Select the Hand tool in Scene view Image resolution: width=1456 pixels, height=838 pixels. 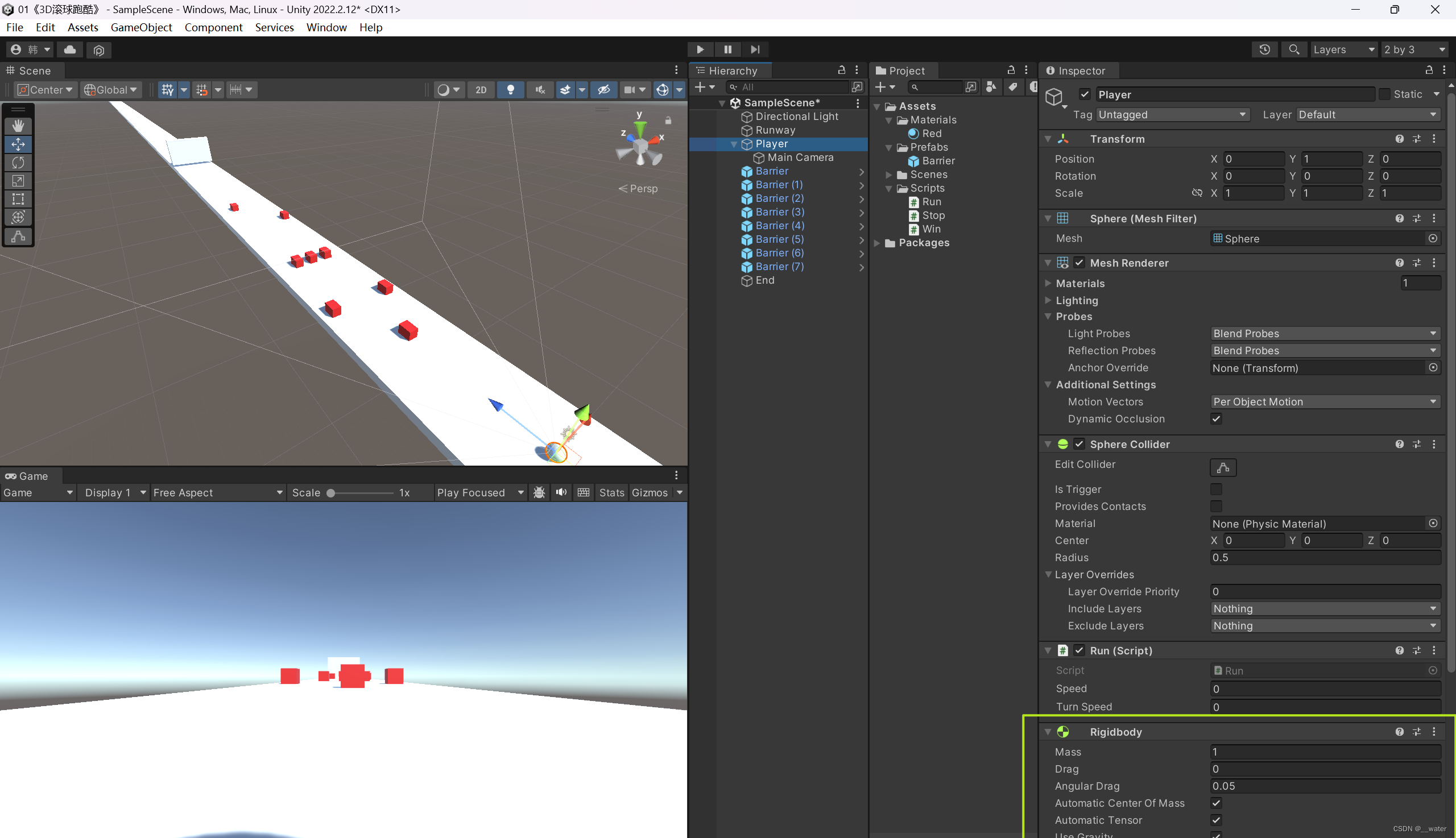pos(18,126)
